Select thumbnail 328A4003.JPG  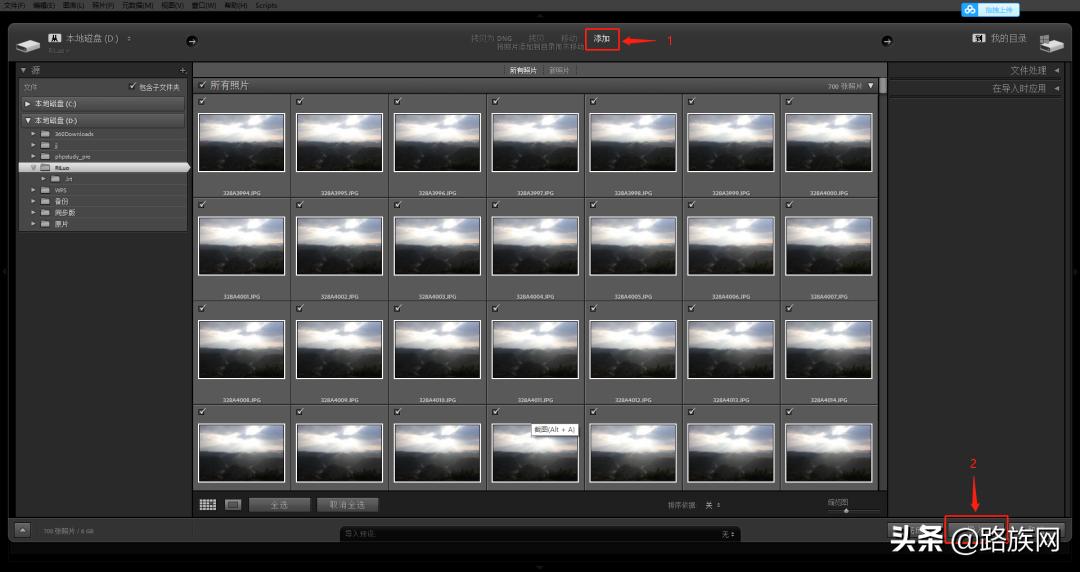[x=437, y=246]
